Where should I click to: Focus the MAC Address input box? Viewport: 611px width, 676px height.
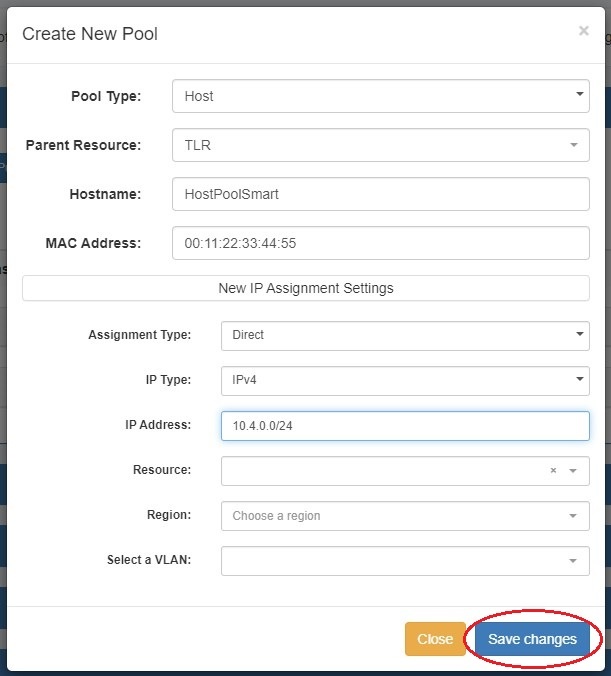(x=380, y=242)
